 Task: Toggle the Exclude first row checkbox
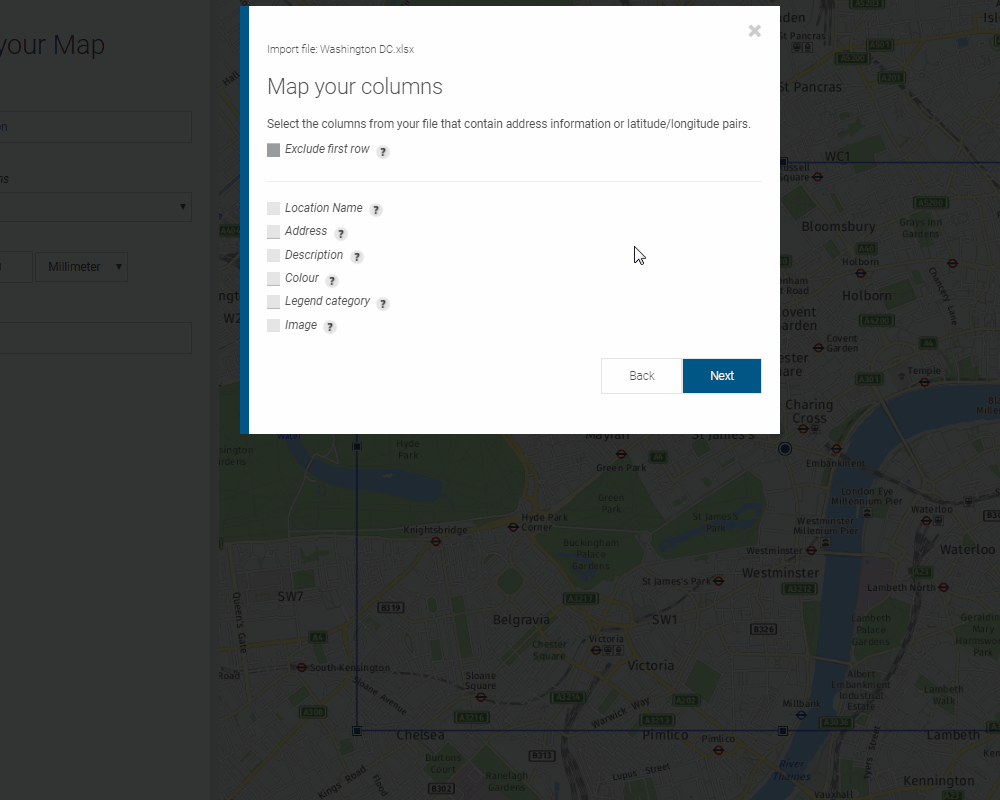[x=274, y=150]
